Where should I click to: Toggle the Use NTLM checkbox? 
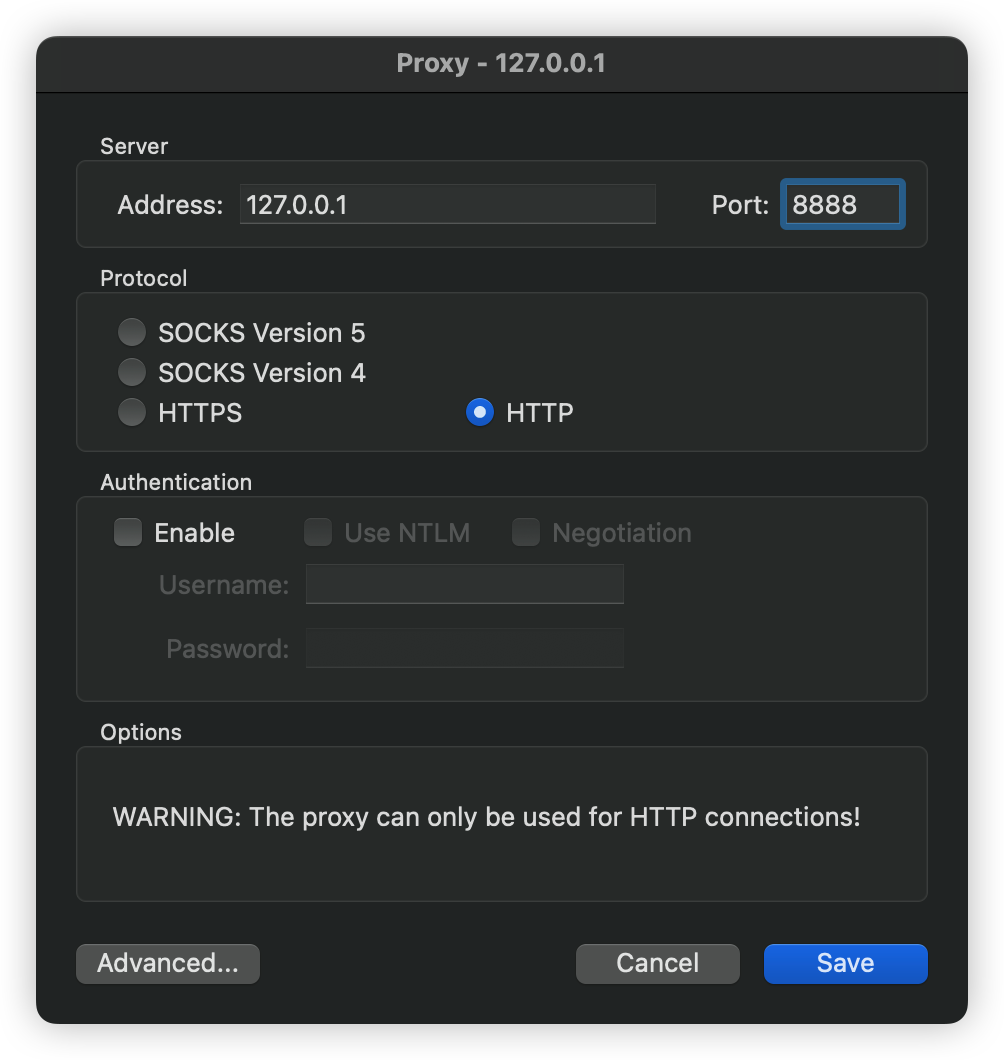point(318,533)
